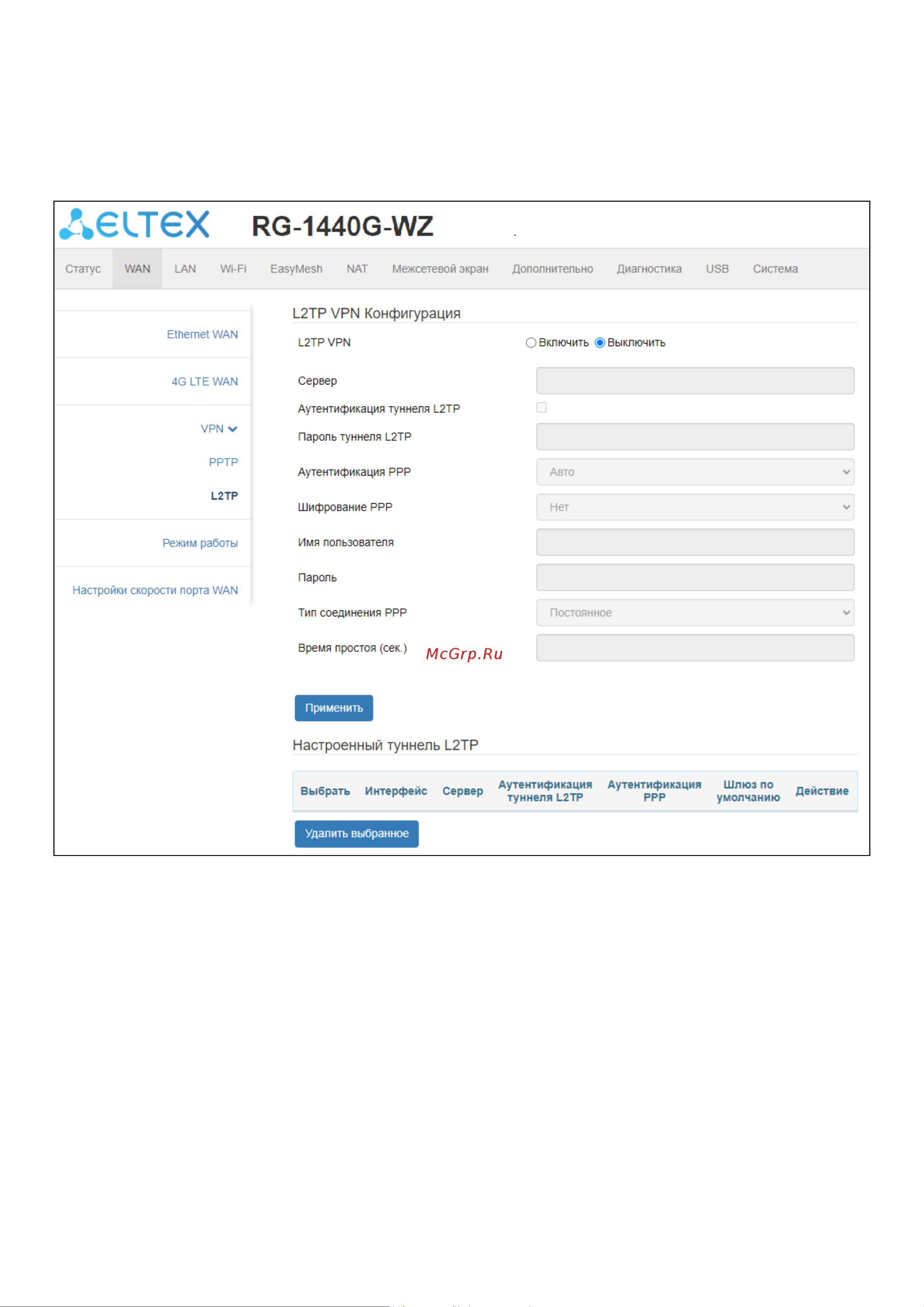The image size is (924, 1307).
Task: Open the EasyMesh tab
Action: (296, 269)
